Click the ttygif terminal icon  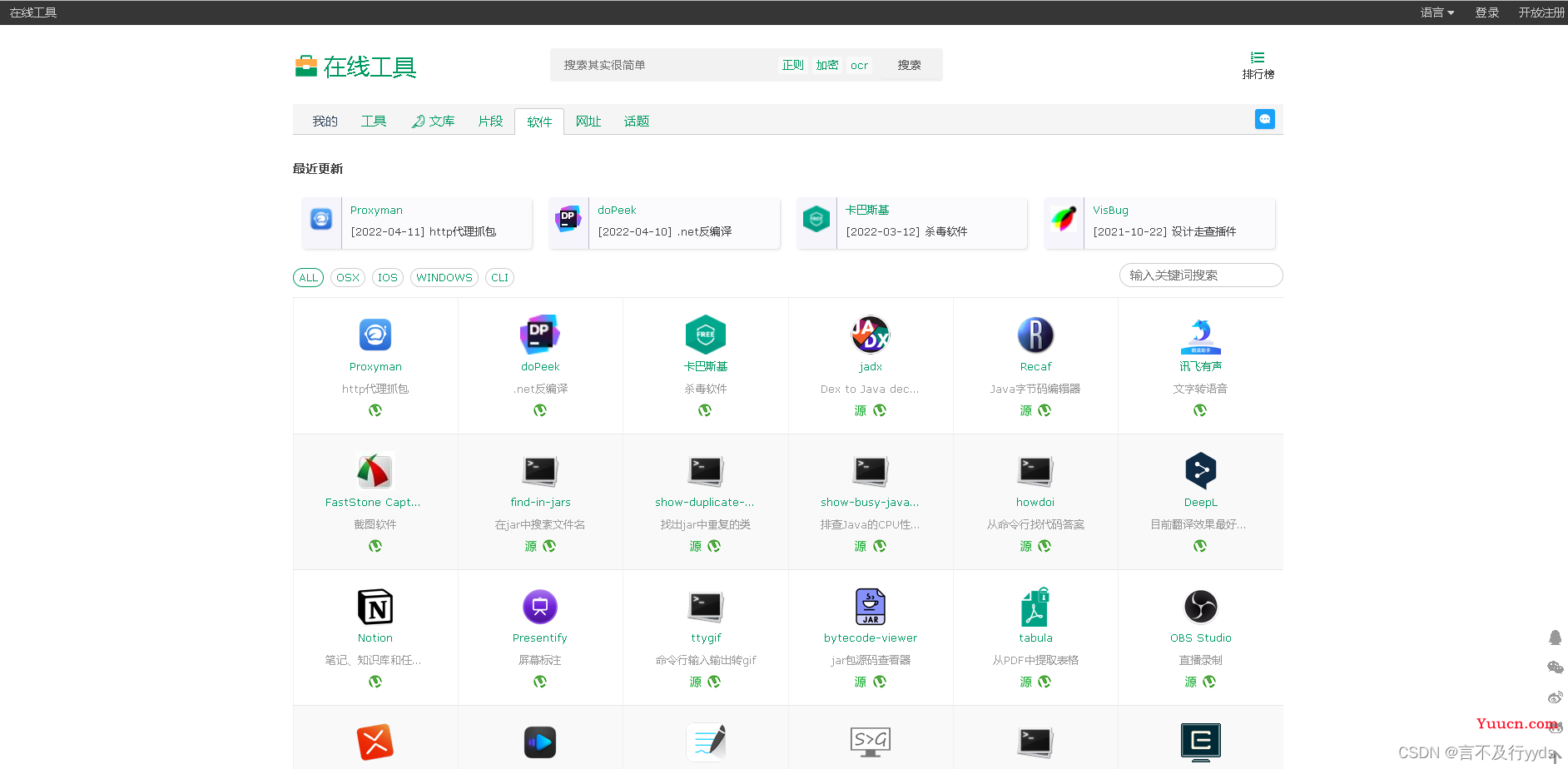[x=705, y=607]
